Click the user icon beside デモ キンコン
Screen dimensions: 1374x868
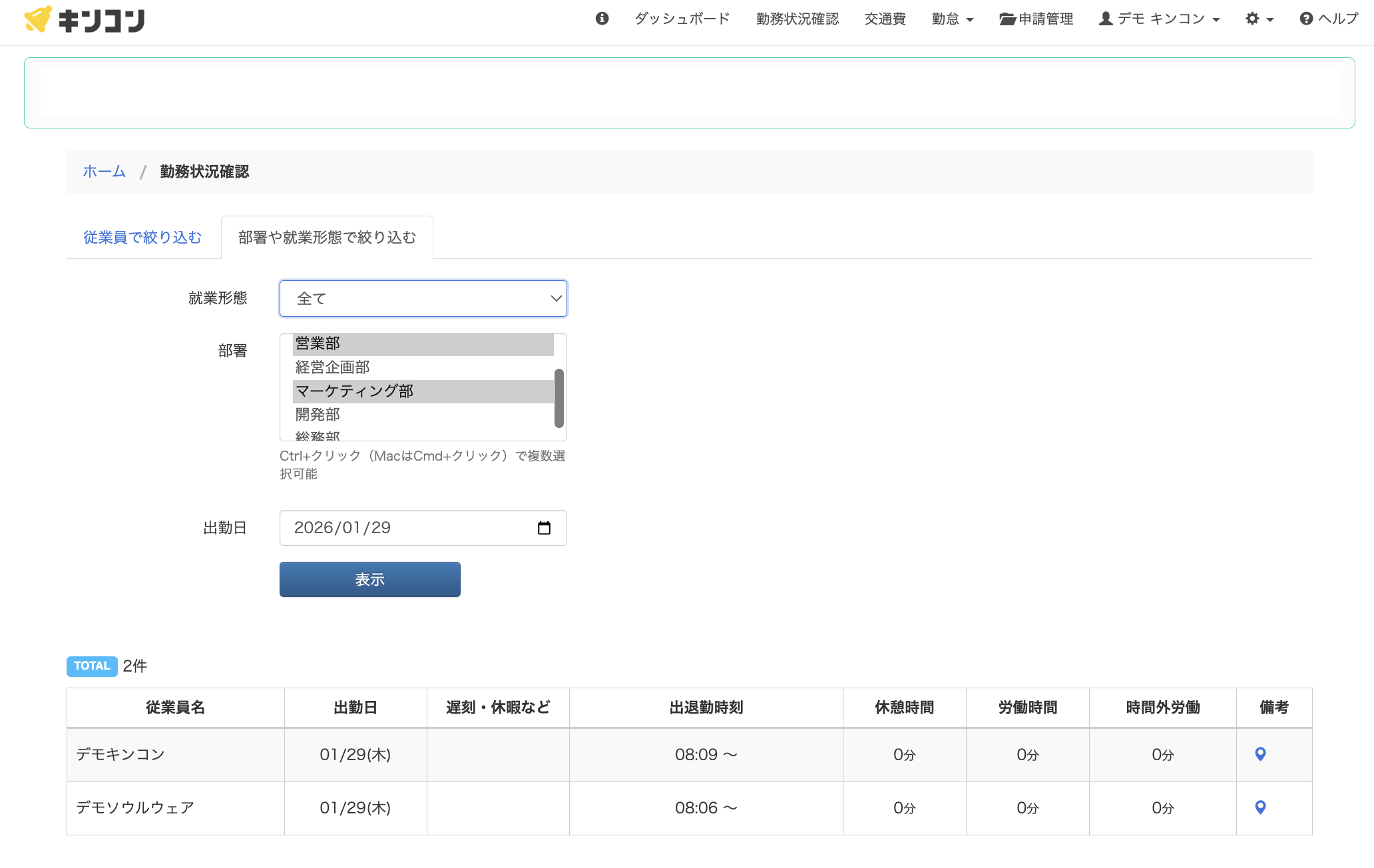click(x=1106, y=19)
